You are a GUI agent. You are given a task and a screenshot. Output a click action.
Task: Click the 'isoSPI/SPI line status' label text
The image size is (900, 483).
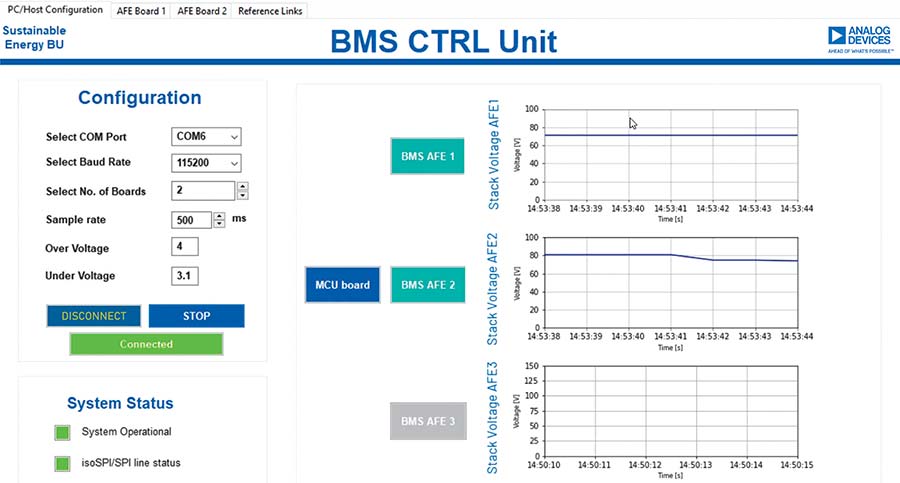click(131, 463)
